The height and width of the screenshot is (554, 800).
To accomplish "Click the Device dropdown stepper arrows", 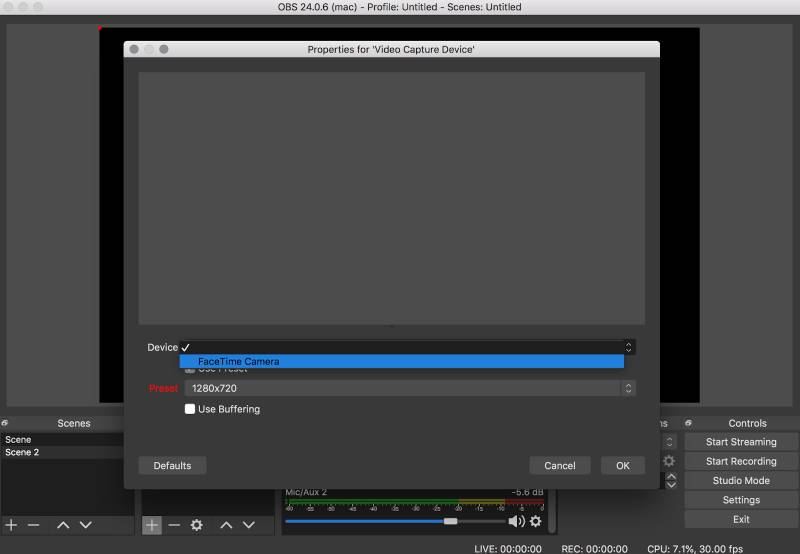I will click(629, 347).
